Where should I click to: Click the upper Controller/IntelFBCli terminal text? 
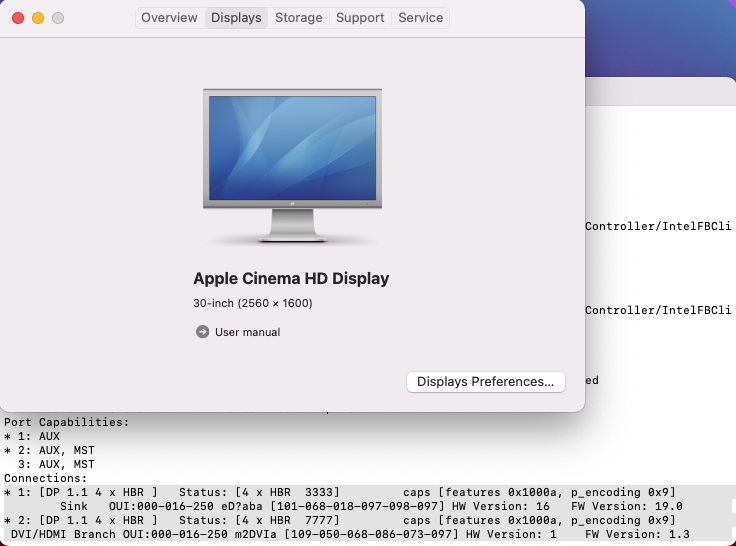coord(658,226)
